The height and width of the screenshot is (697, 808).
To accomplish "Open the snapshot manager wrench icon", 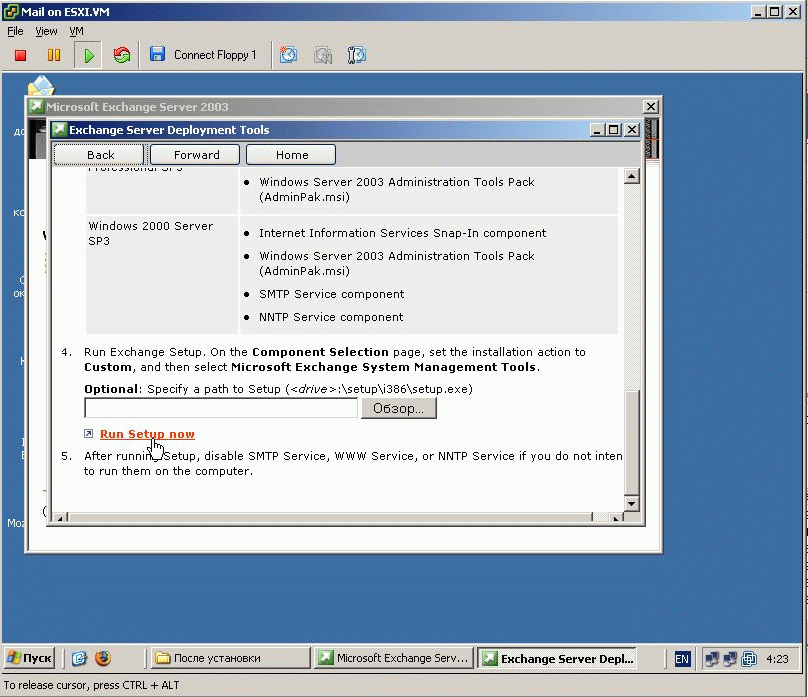I will point(357,55).
